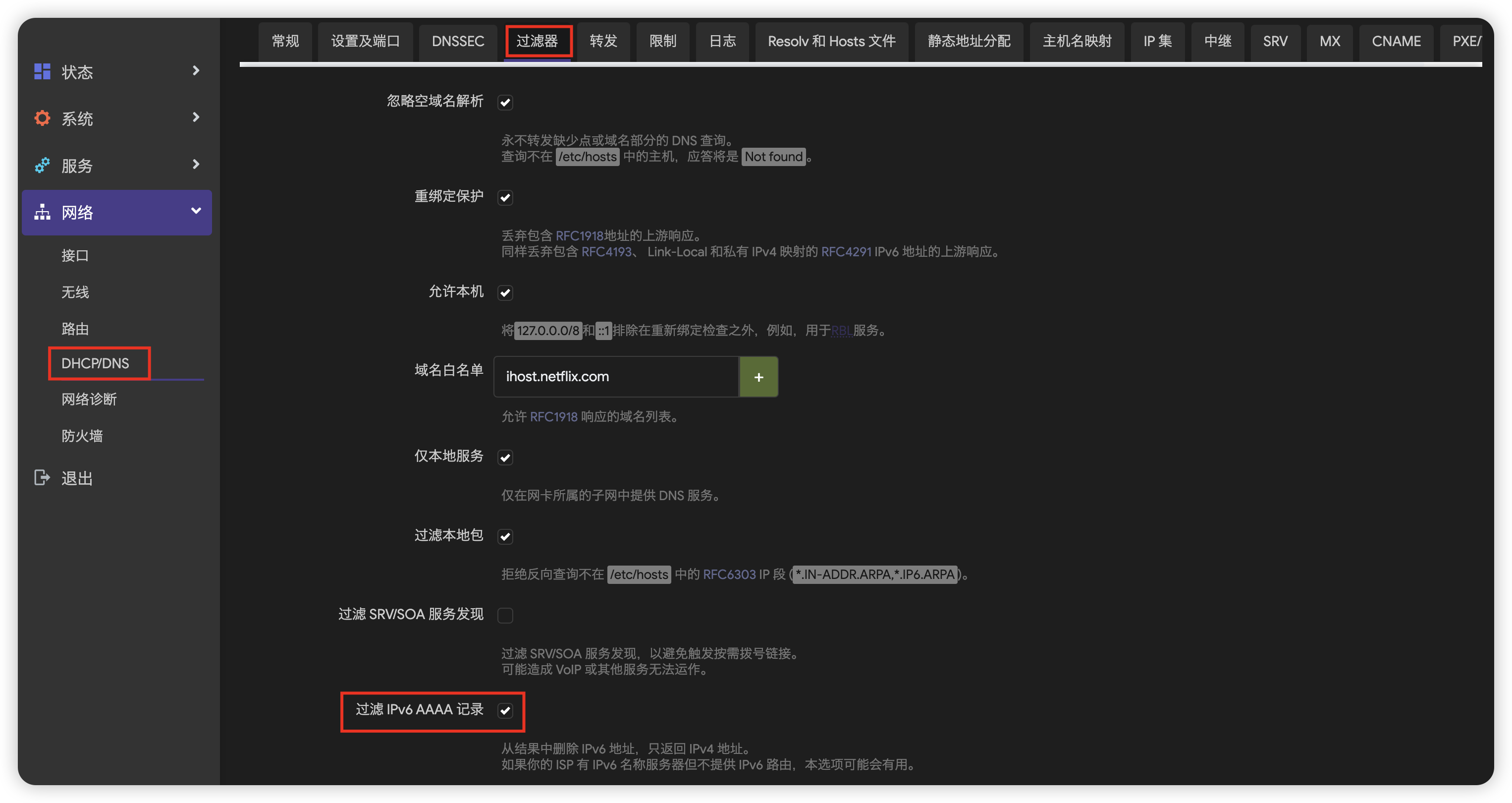The image size is (1512, 803).
Task: Switch to the DNSSEC tab
Action: pos(457,41)
